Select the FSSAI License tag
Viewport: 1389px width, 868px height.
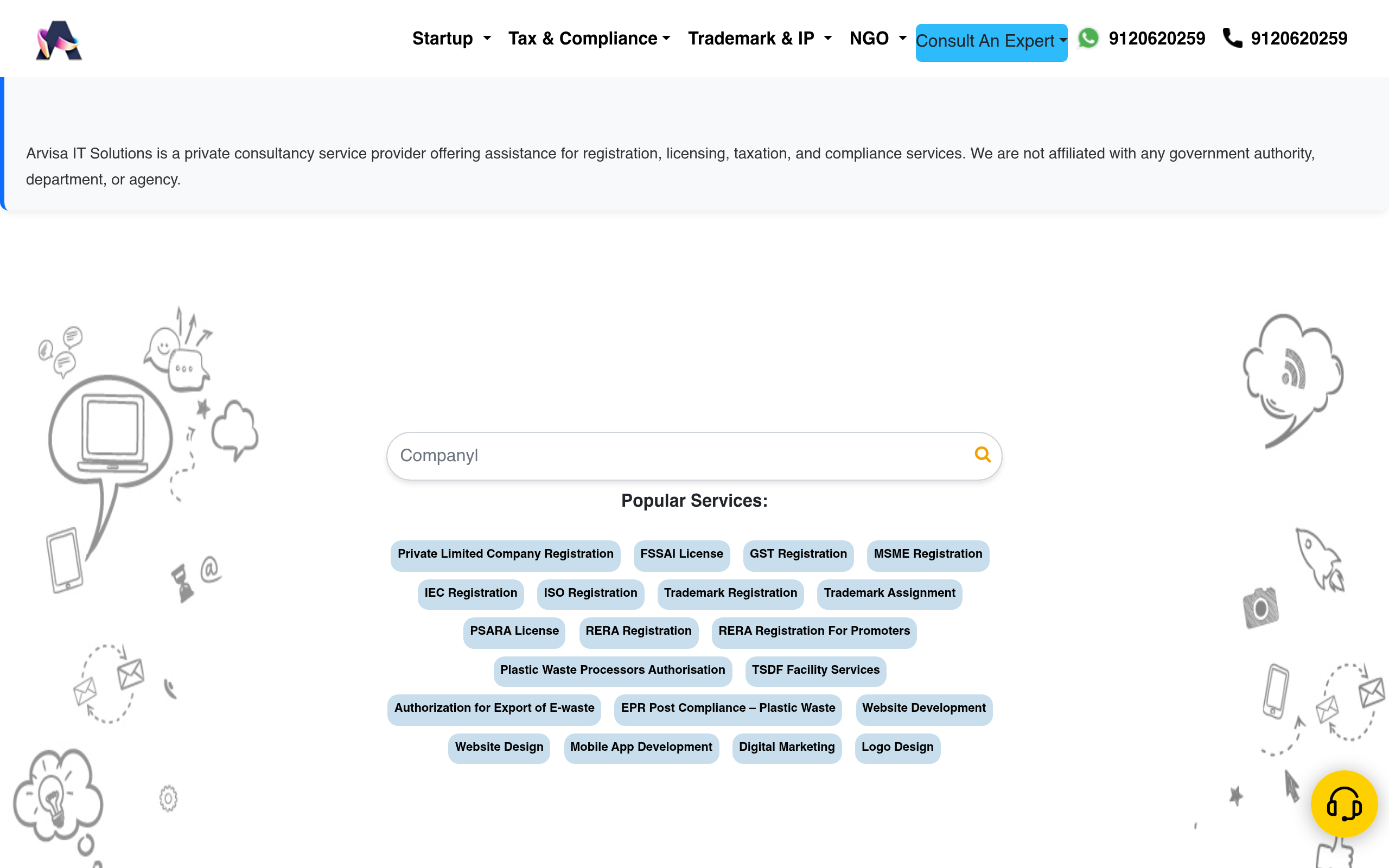681,554
